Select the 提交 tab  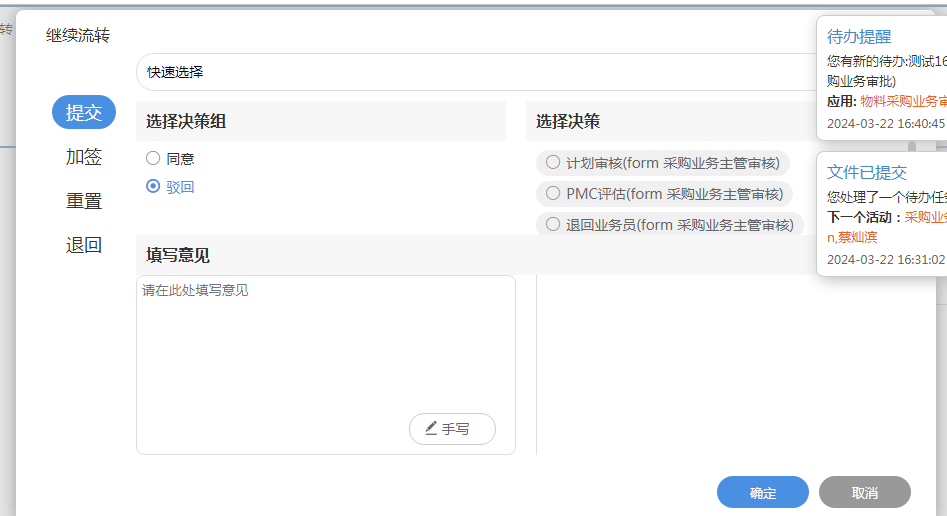[x=83, y=112]
